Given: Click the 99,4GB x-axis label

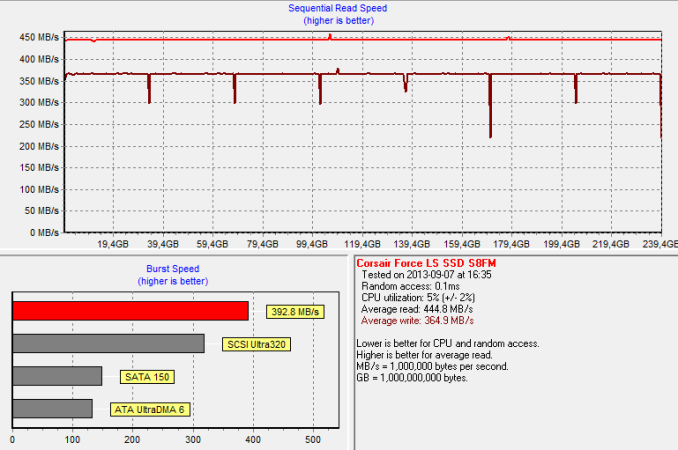Looking at the screenshot, I should (312, 244).
